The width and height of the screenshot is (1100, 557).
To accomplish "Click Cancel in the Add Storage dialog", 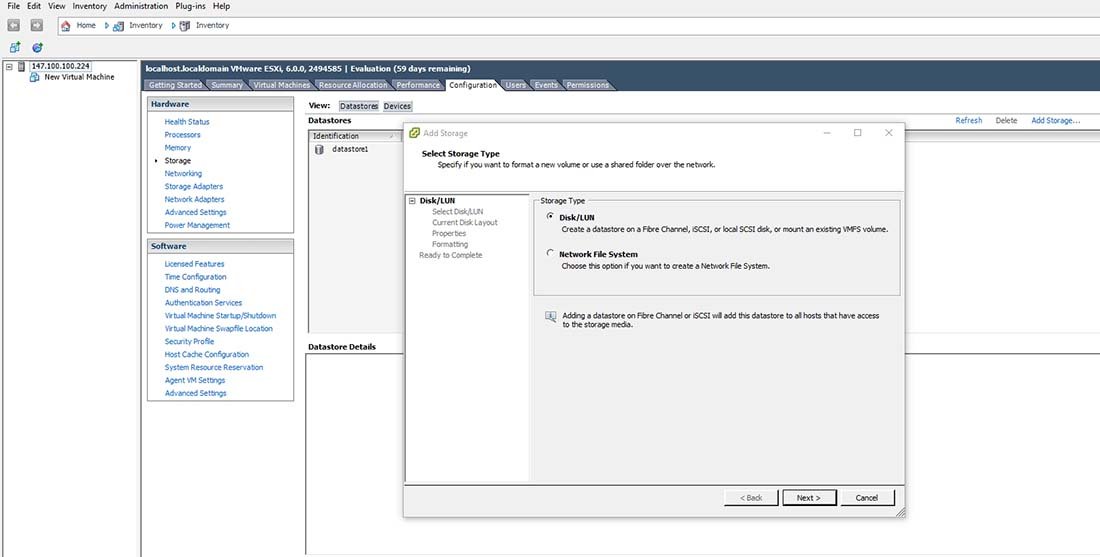I will tap(867, 497).
